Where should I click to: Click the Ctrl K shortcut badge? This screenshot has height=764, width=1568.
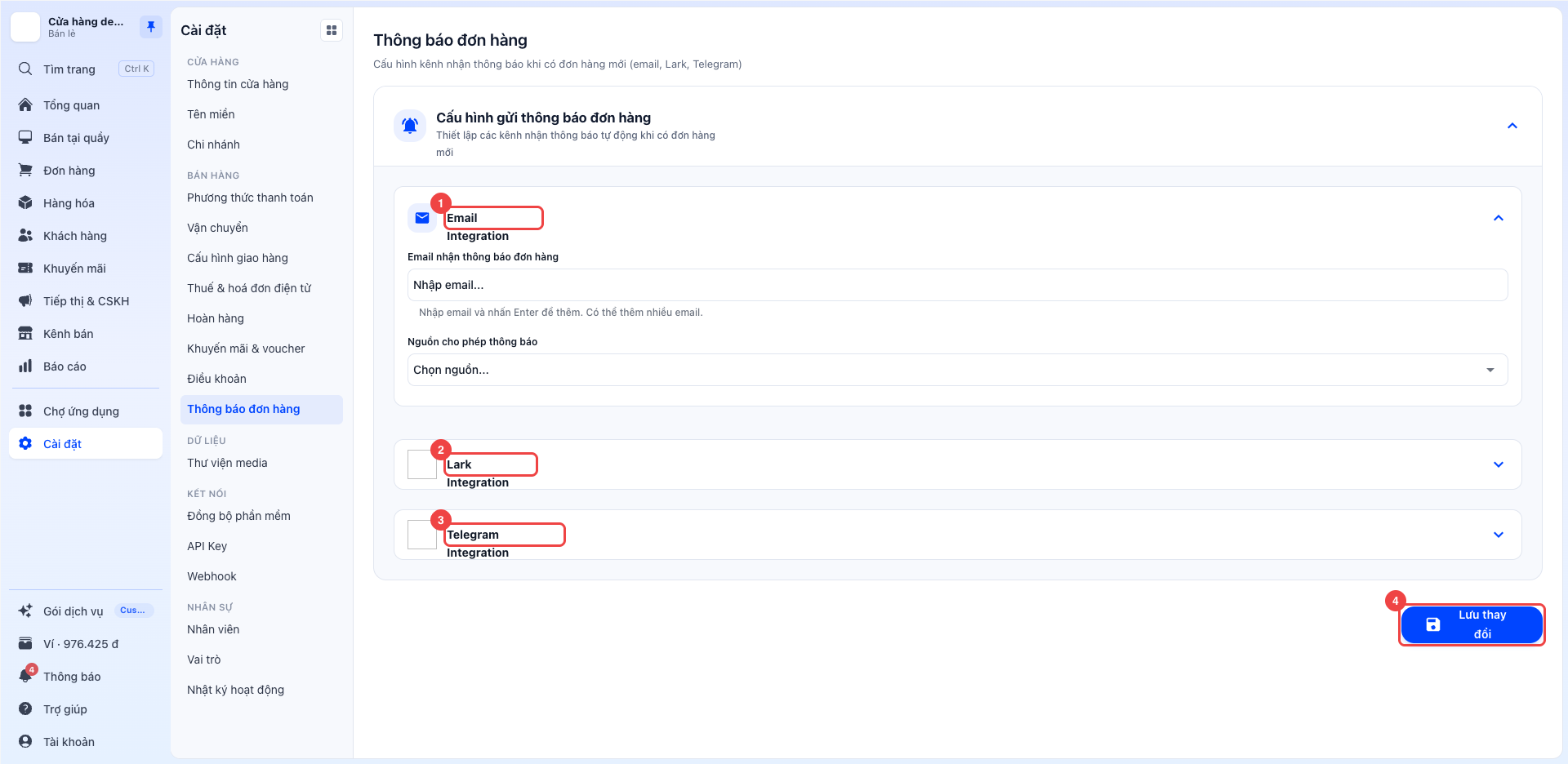point(136,69)
